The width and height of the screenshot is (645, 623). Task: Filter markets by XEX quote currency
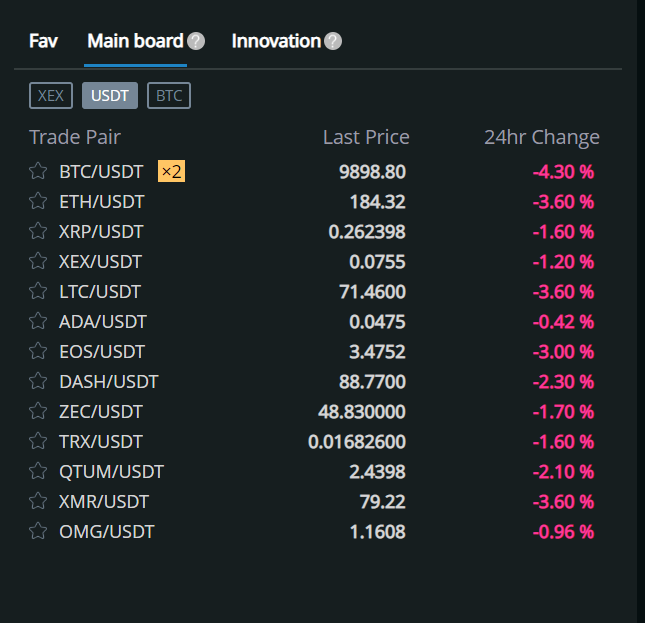tap(51, 96)
